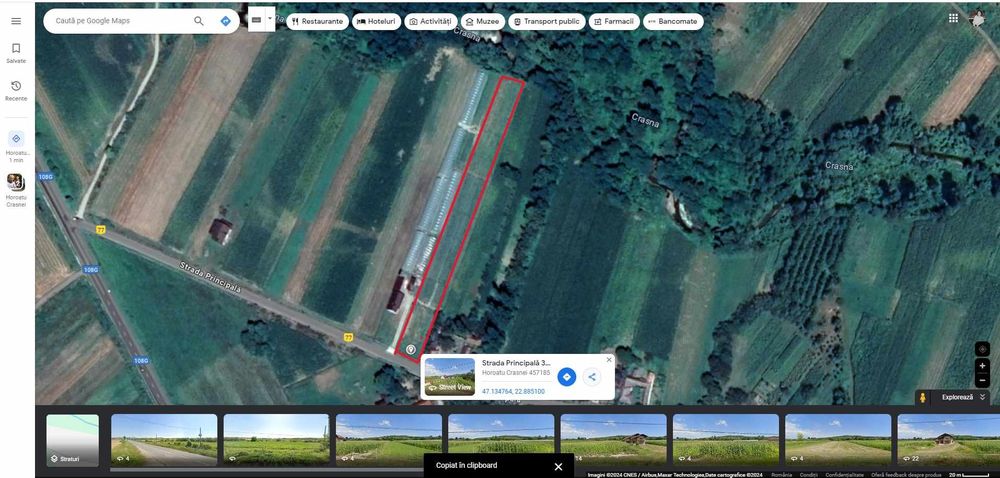Screen dimensions: 1000x478
Task: Select the Bancomate chip
Action: (673, 21)
